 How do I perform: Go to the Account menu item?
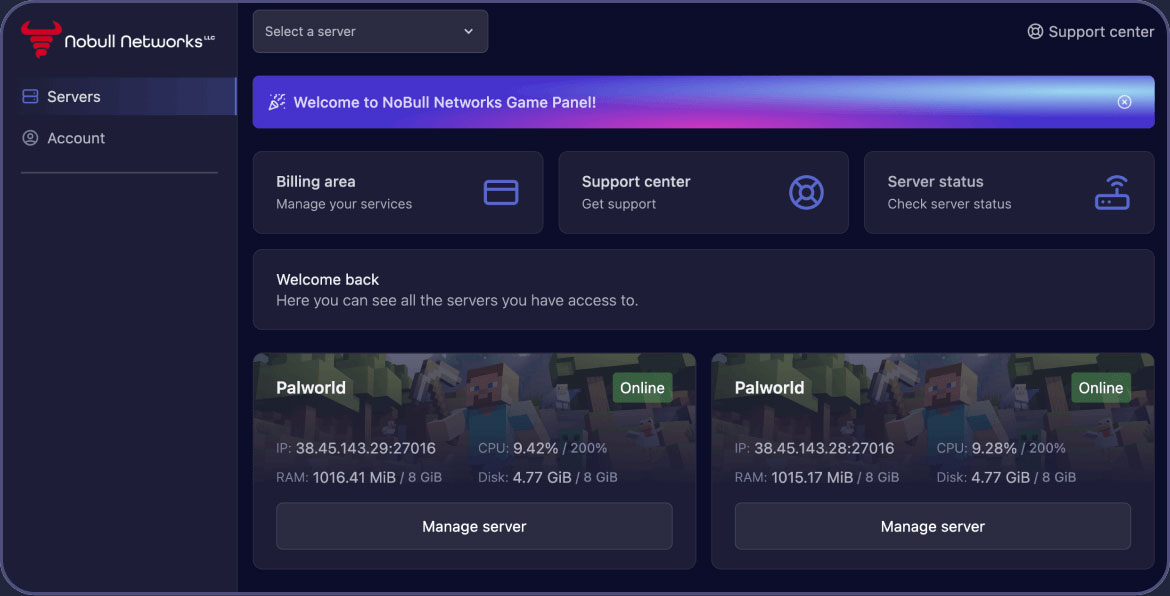pyautogui.click(x=76, y=138)
